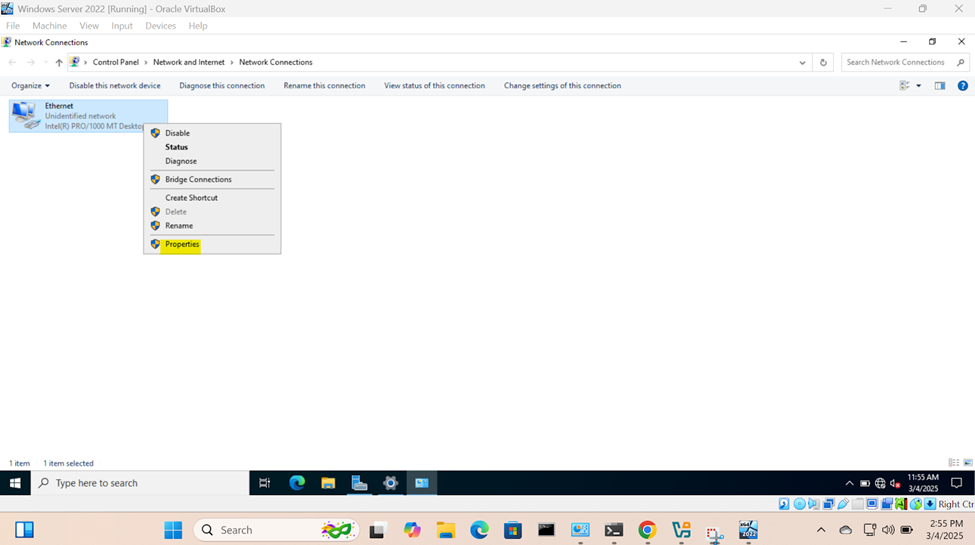Show hidden icons in host tray
This screenshot has height=545, width=975.
(x=821, y=530)
